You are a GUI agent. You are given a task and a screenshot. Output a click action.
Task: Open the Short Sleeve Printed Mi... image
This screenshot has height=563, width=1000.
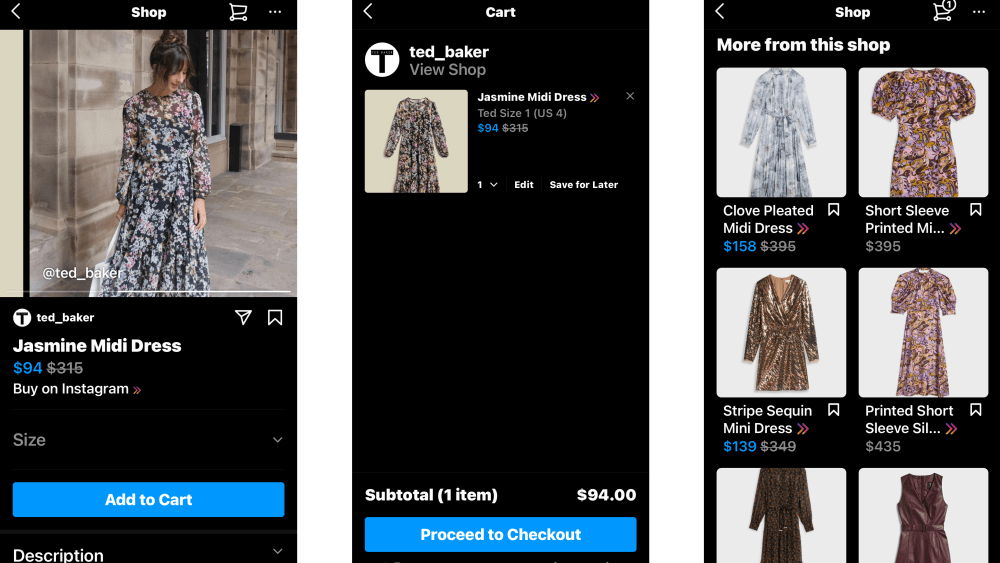923,132
